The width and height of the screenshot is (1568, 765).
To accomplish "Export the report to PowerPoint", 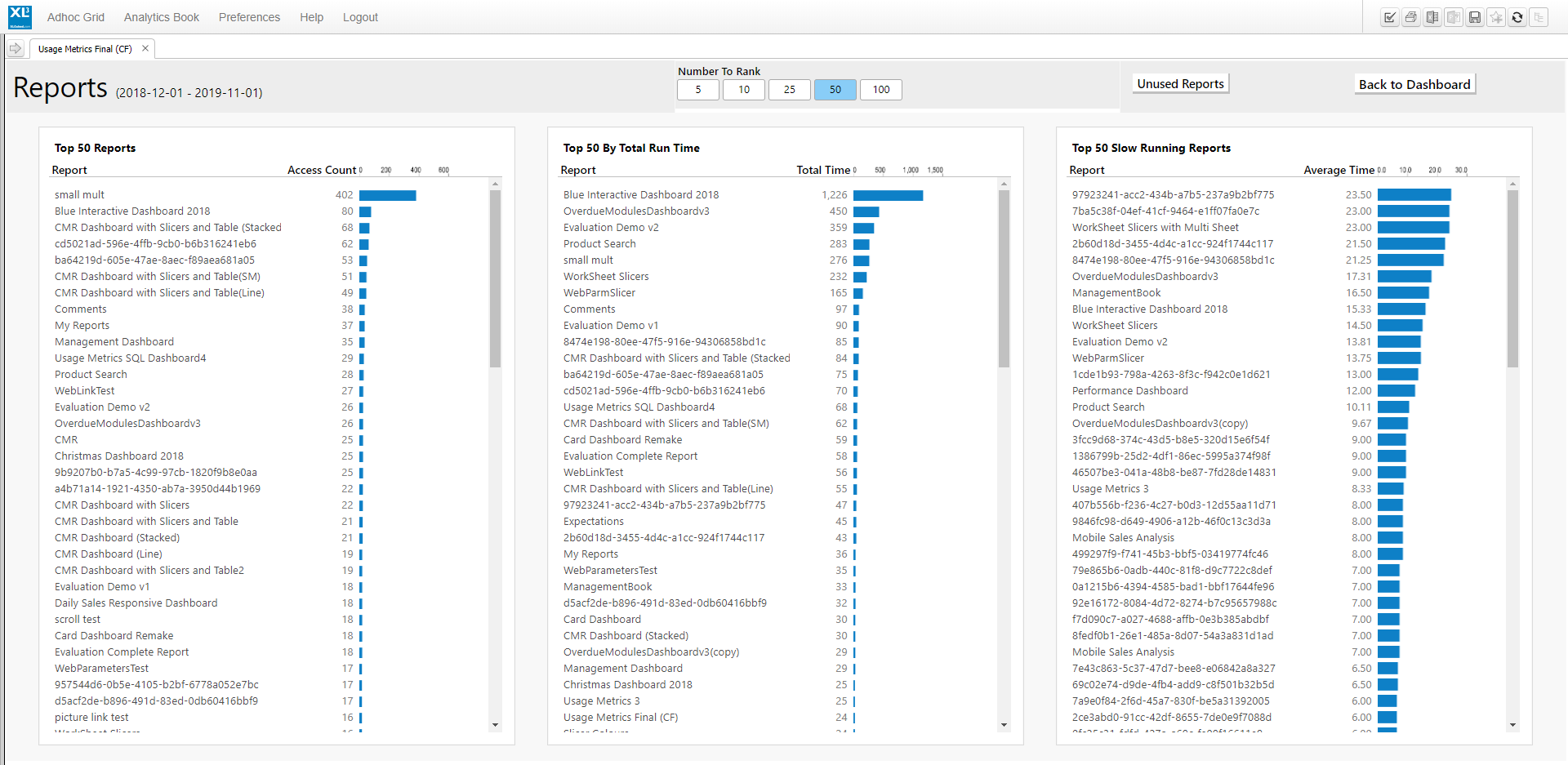I will (1454, 17).
